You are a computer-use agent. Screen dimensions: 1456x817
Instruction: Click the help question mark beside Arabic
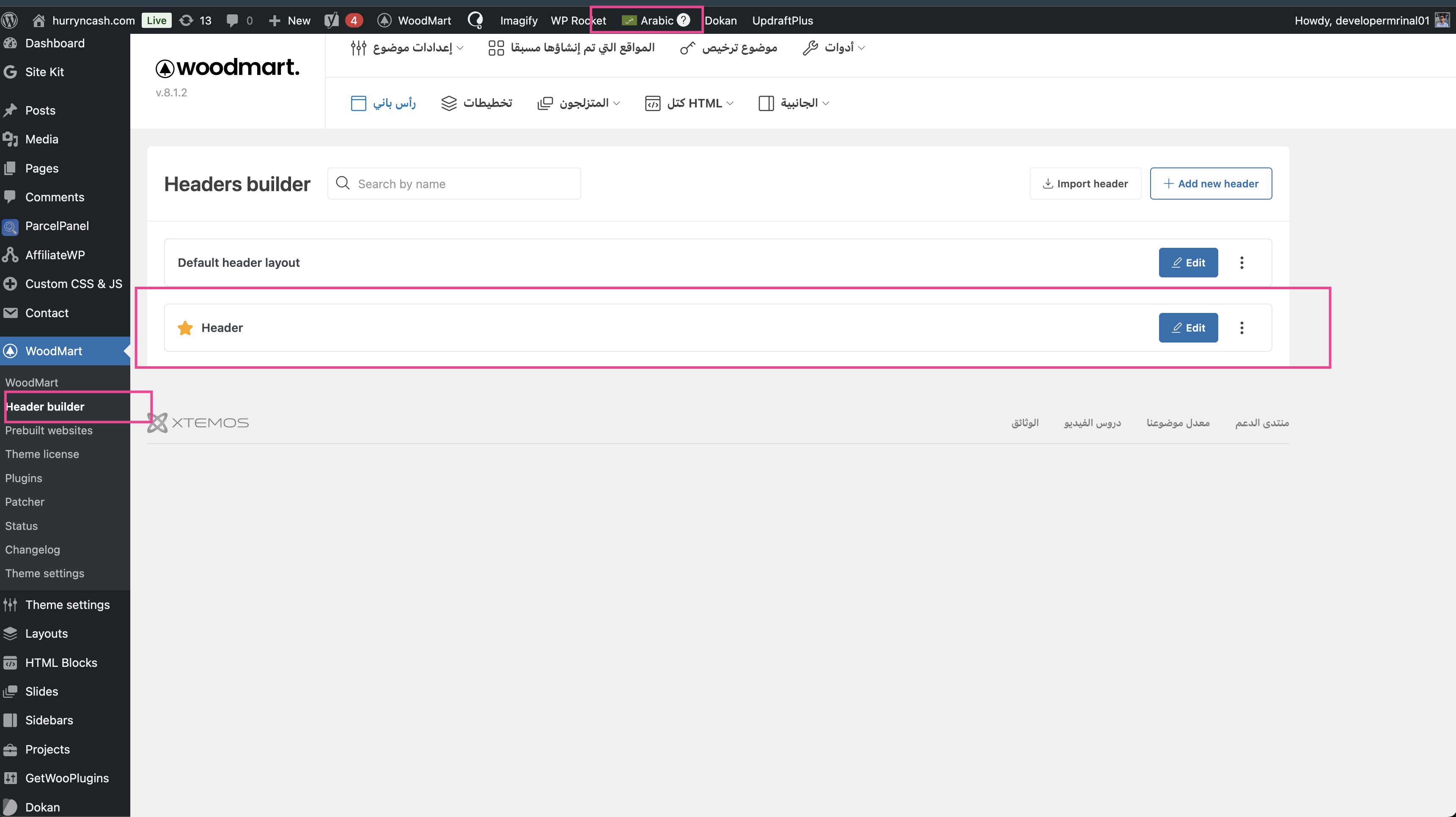point(683,20)
